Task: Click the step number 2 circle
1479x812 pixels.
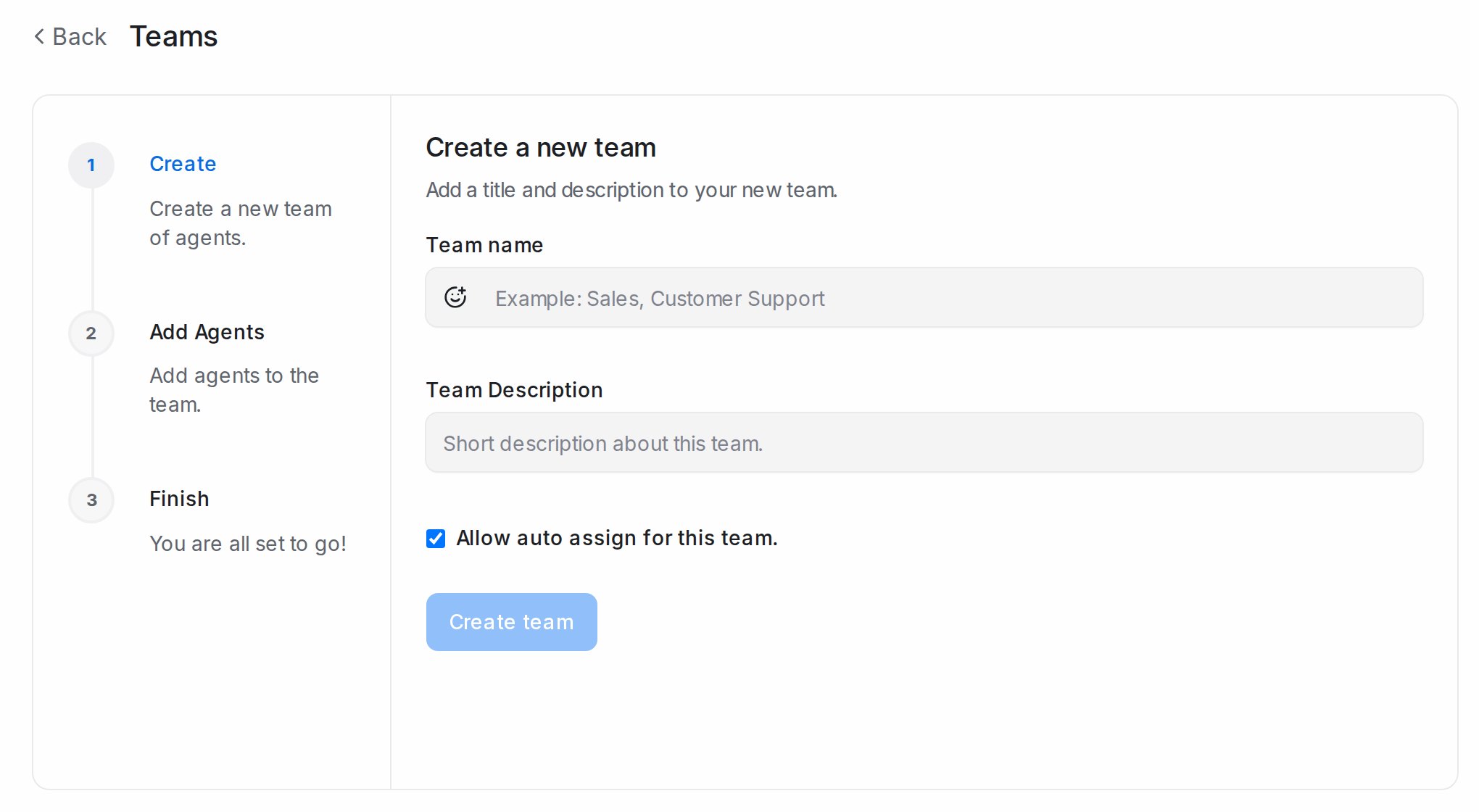Action: (91, 333)
